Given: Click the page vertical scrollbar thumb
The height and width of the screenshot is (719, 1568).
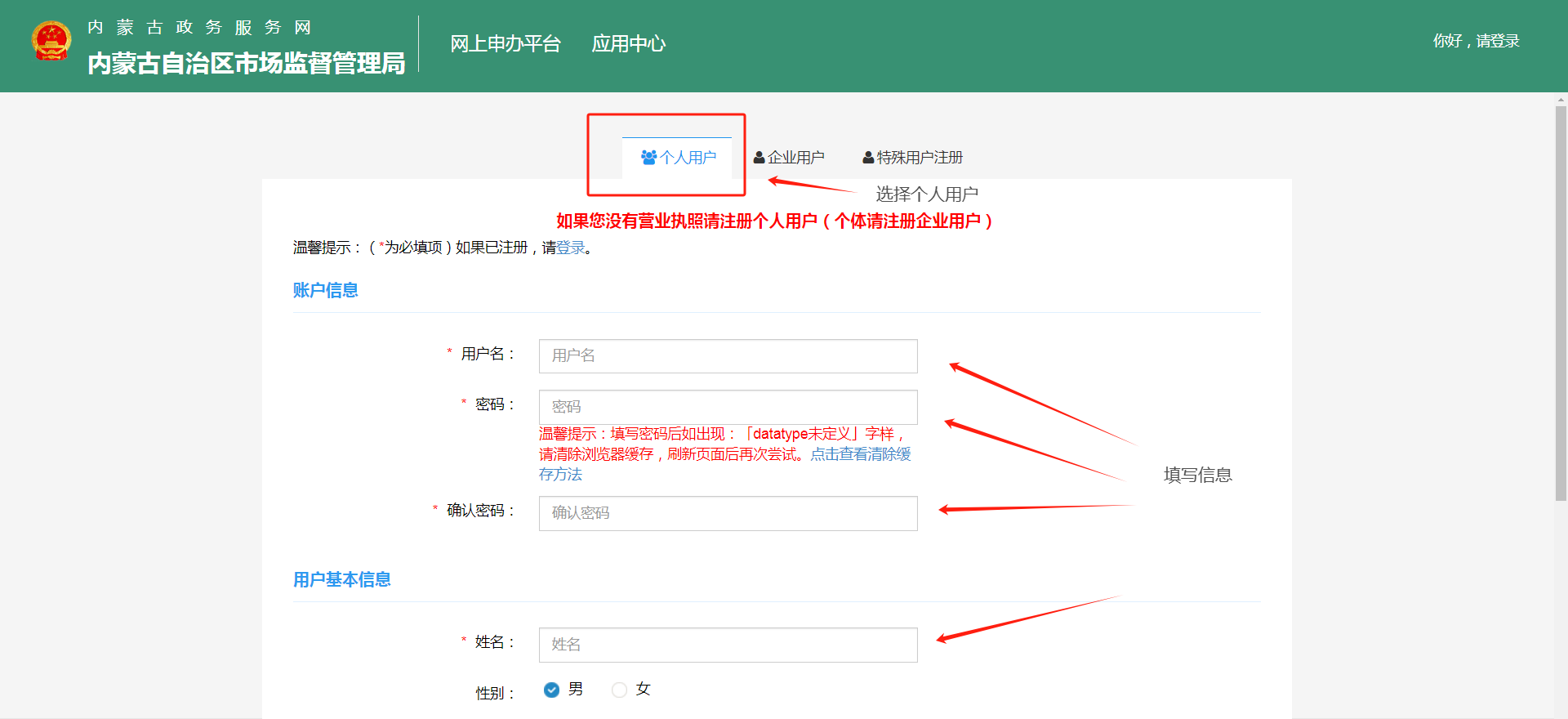Looking at the screenshot, I should click(1561, 302).
